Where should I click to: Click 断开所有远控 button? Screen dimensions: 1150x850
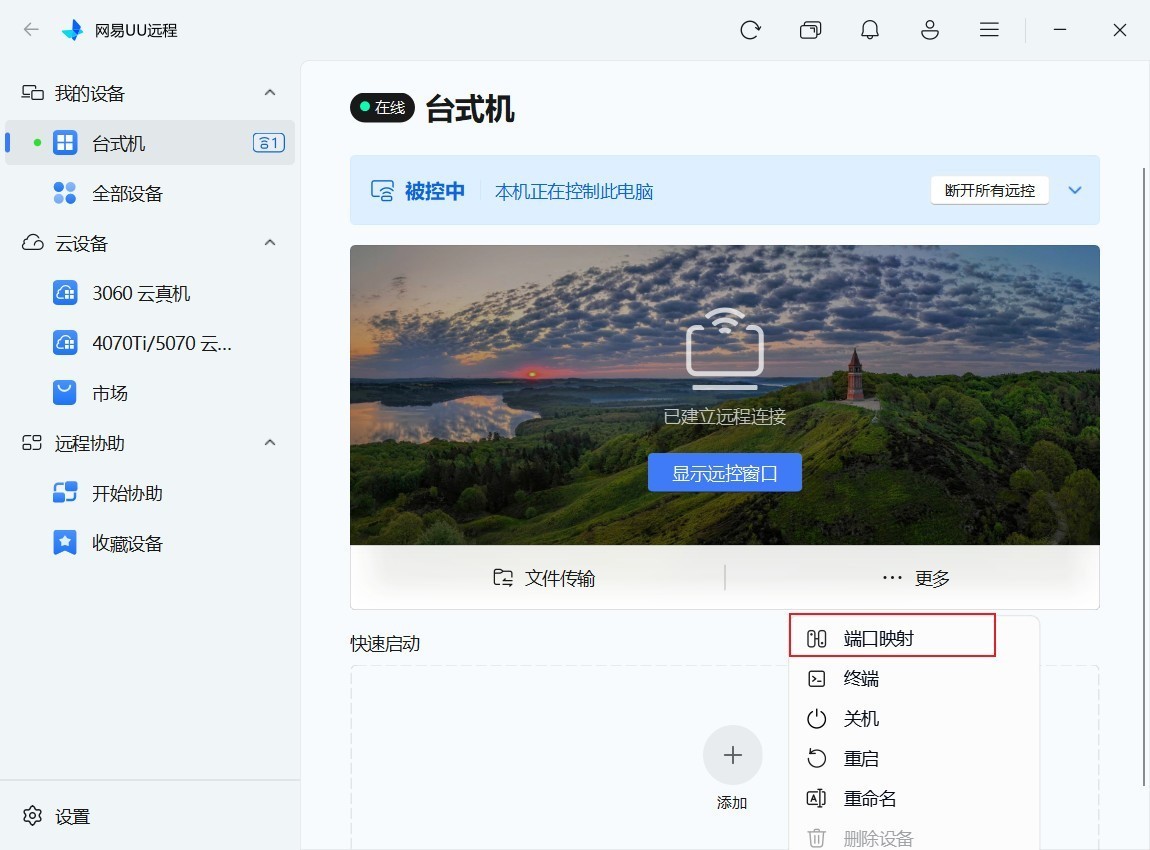coord(989,191)
